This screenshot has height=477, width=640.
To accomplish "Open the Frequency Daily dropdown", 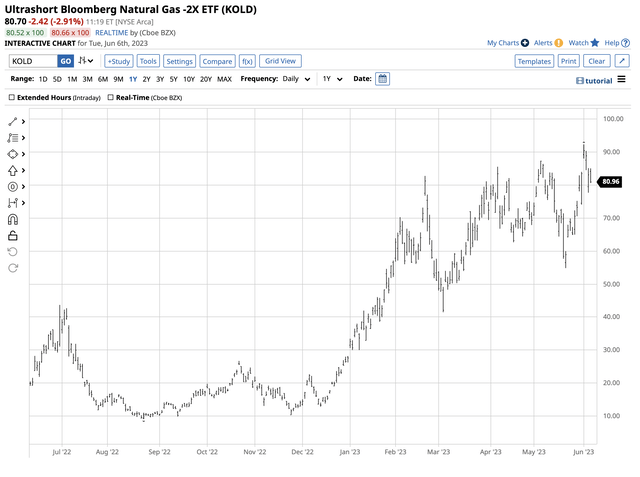I will (x=296, y=79).
